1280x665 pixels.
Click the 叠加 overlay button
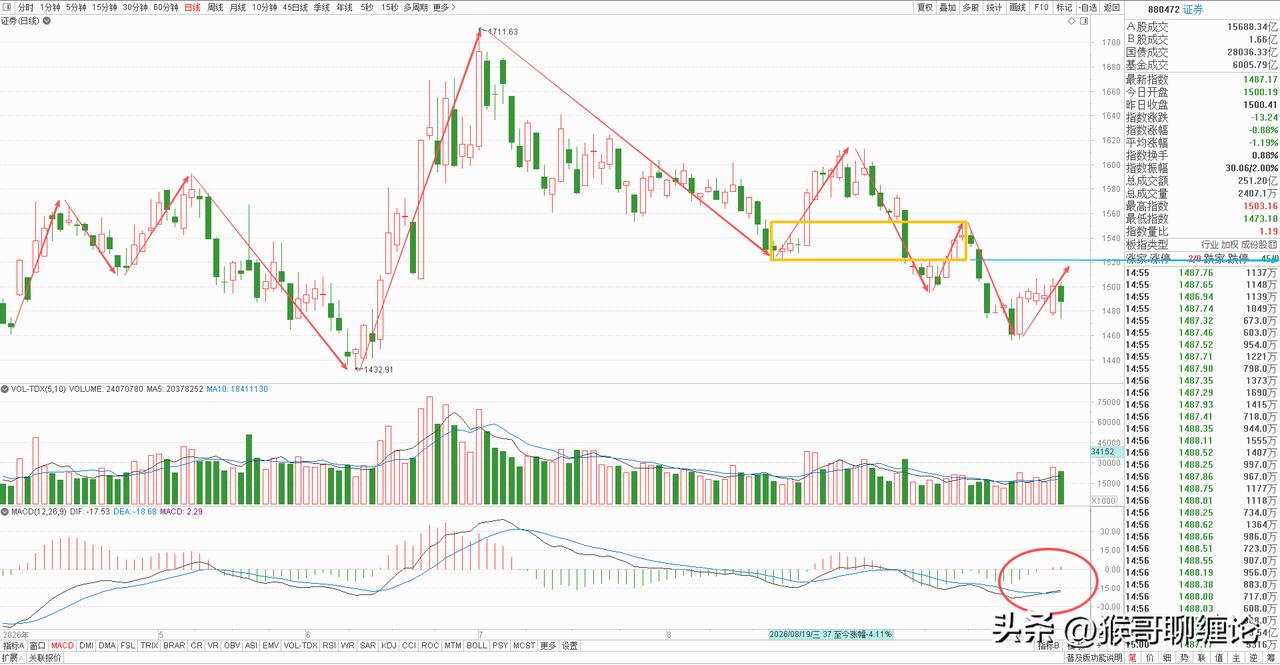948,7
